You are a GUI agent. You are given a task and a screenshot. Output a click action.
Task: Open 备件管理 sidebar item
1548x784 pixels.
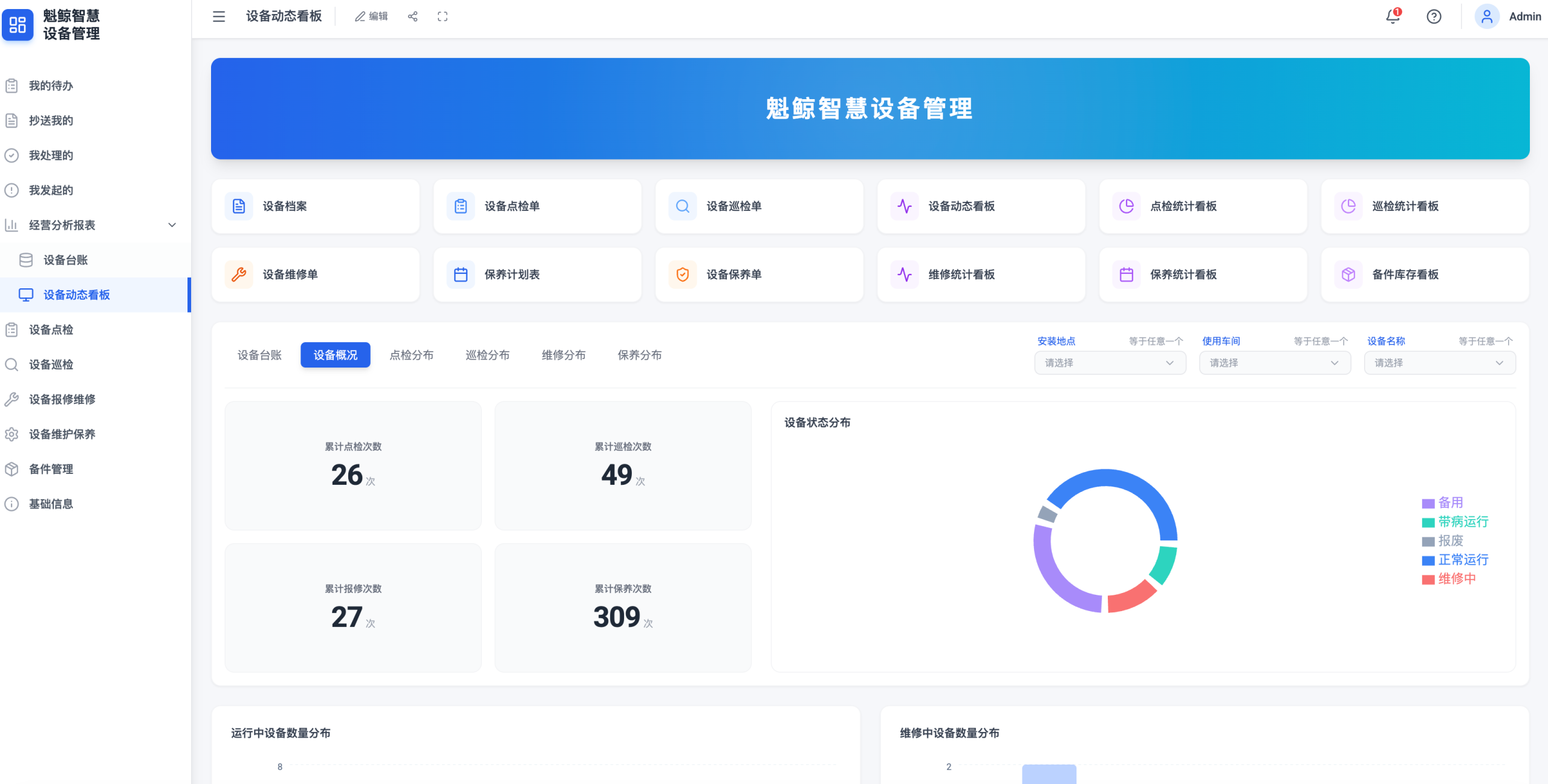click(95, 469)
